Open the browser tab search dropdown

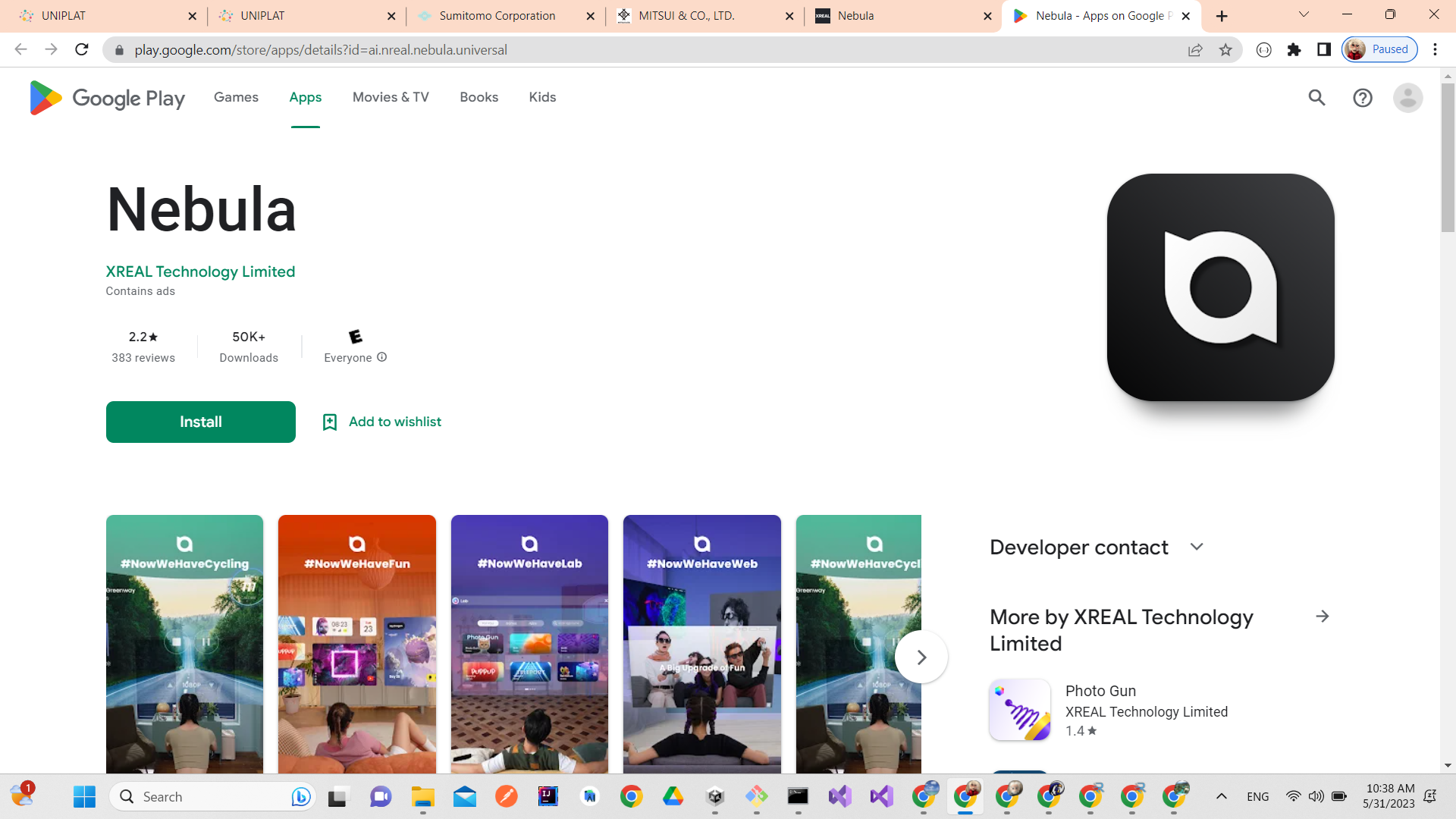click(1303, 14)
